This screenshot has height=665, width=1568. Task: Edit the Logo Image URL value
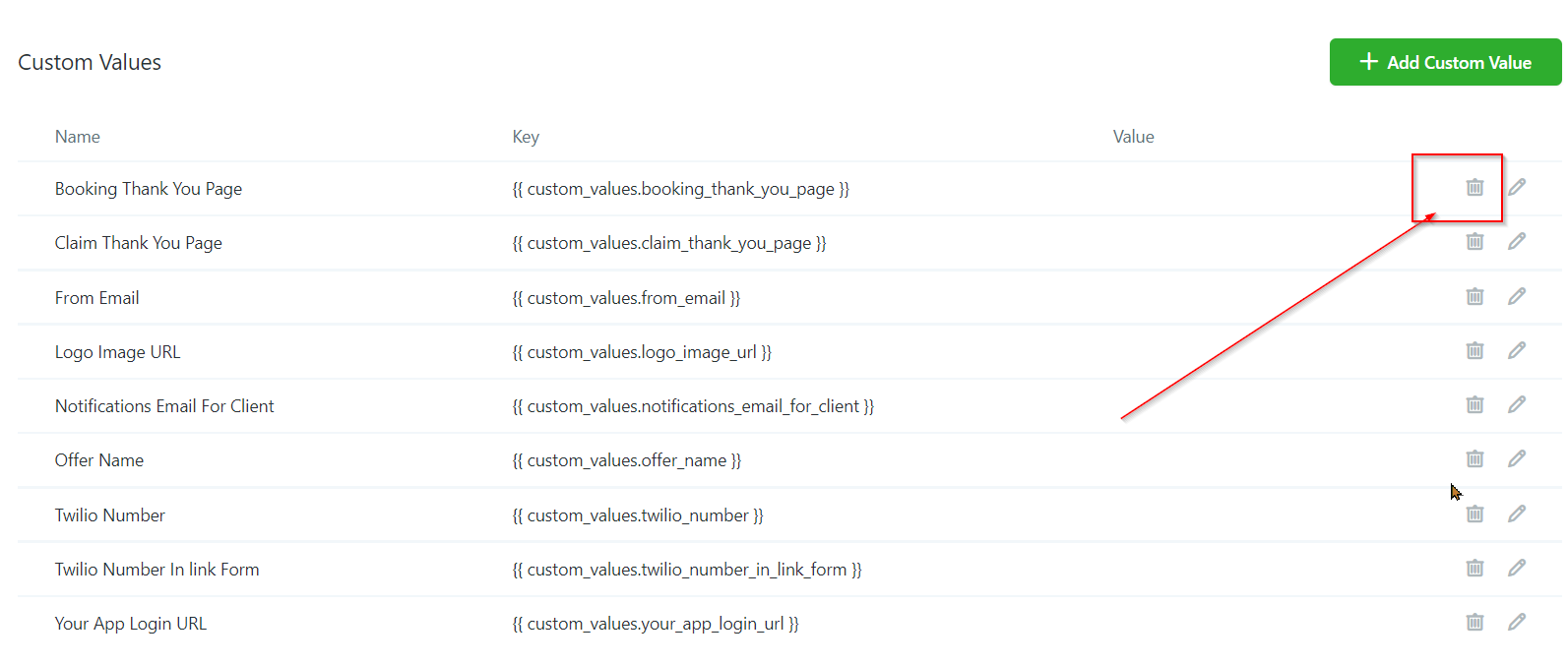1517,350
